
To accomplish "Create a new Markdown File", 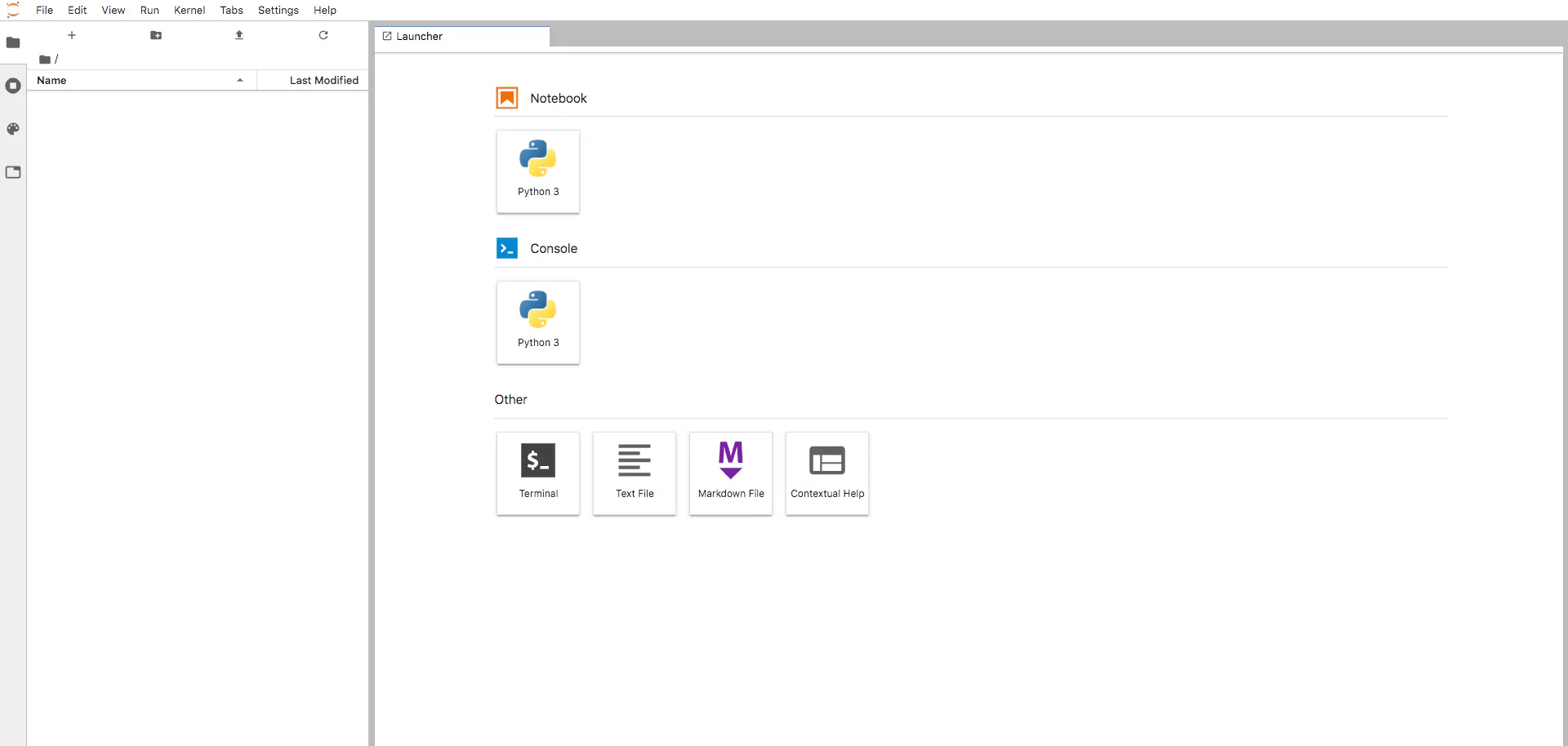I will coord(731,473).
